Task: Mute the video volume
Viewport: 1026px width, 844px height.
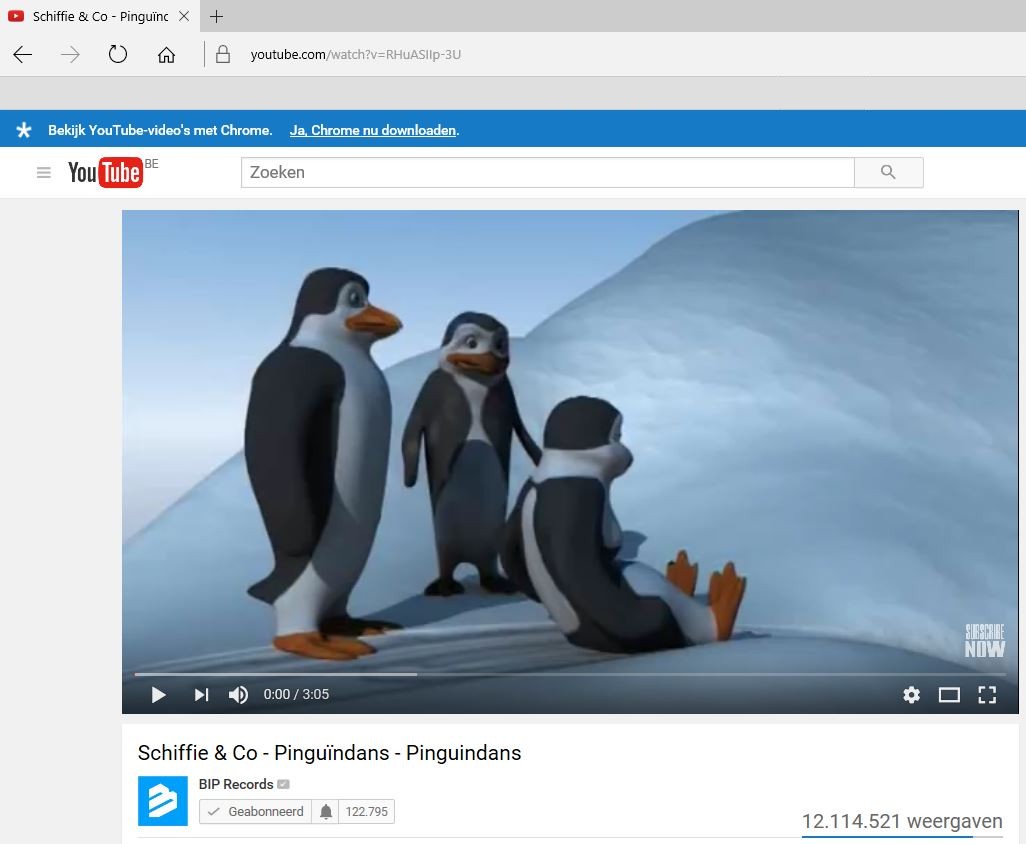Action: tap(238, 694)
